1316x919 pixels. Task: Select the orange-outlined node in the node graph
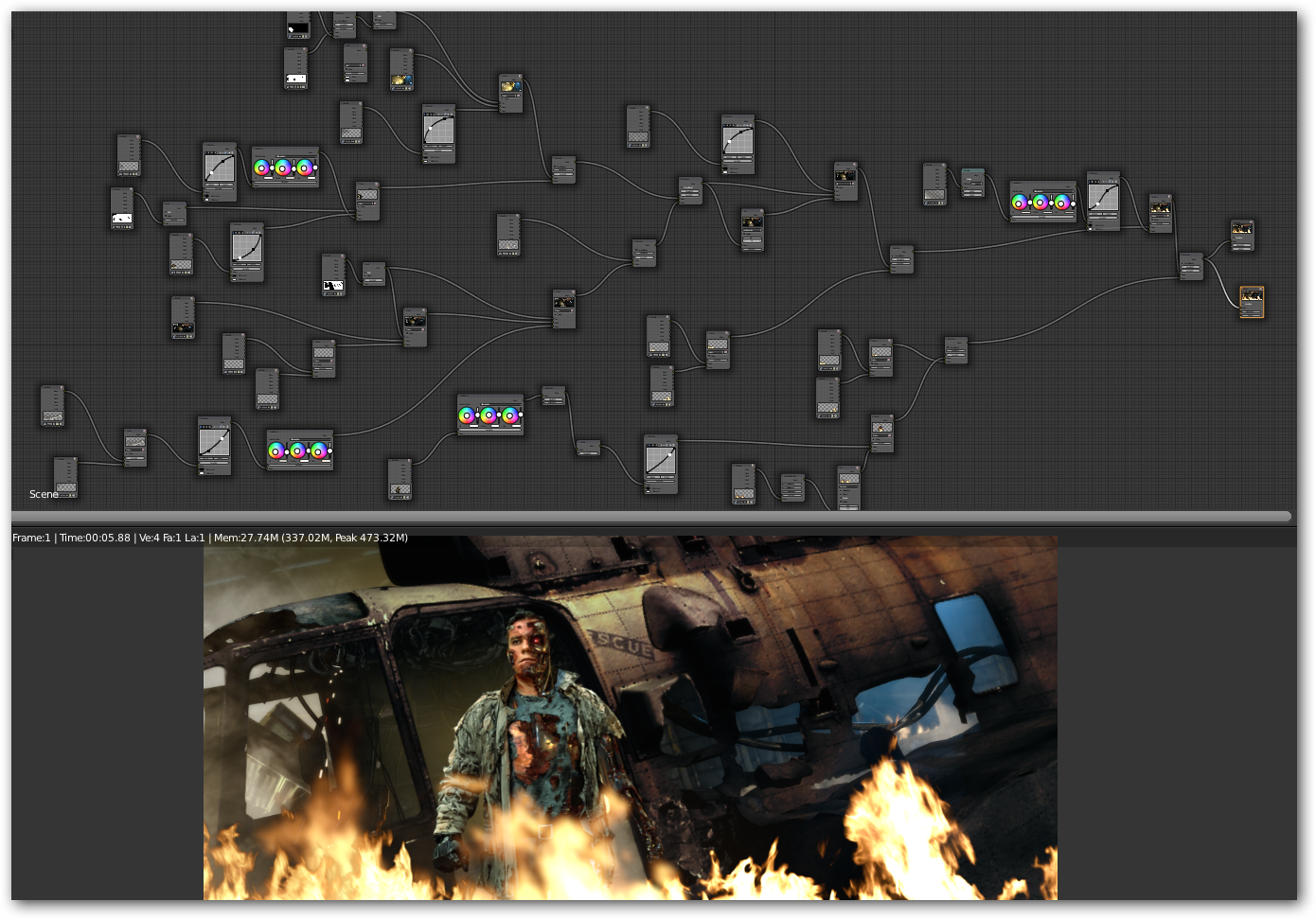(1252, 302)
